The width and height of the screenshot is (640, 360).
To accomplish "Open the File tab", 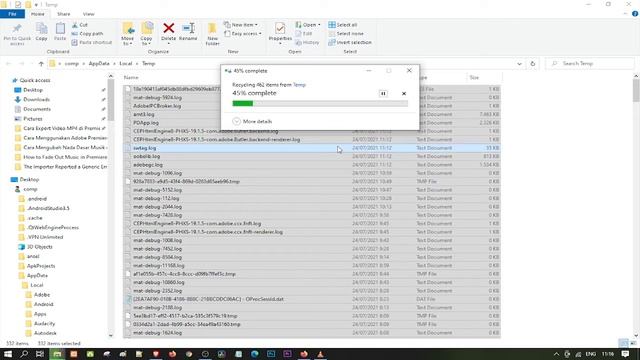I will (12, 14).
